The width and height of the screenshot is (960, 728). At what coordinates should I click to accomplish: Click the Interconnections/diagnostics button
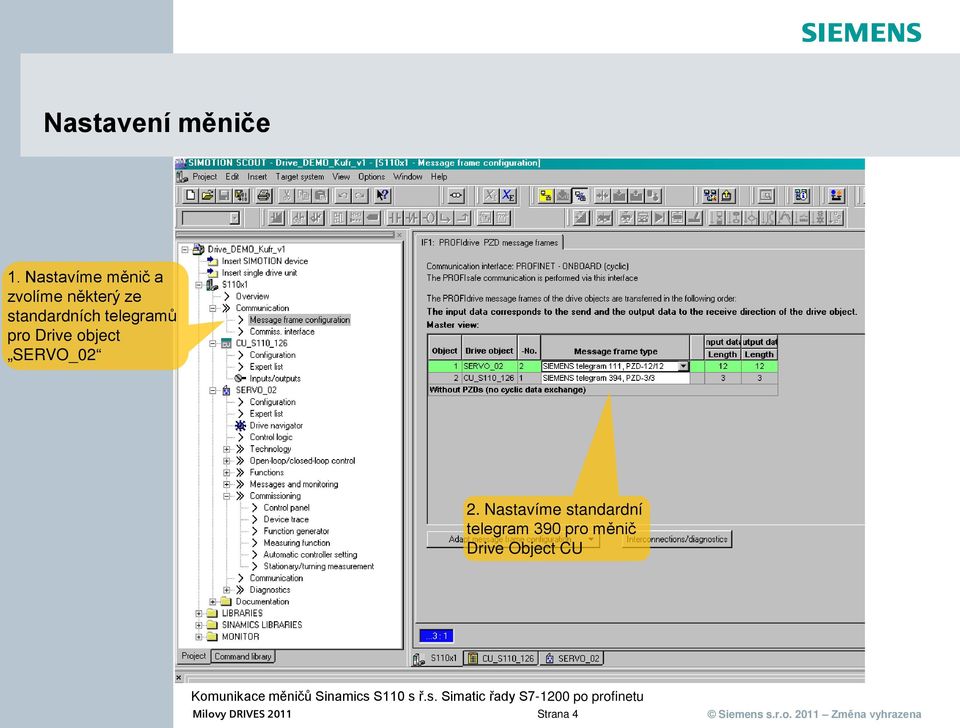[677, 539]
